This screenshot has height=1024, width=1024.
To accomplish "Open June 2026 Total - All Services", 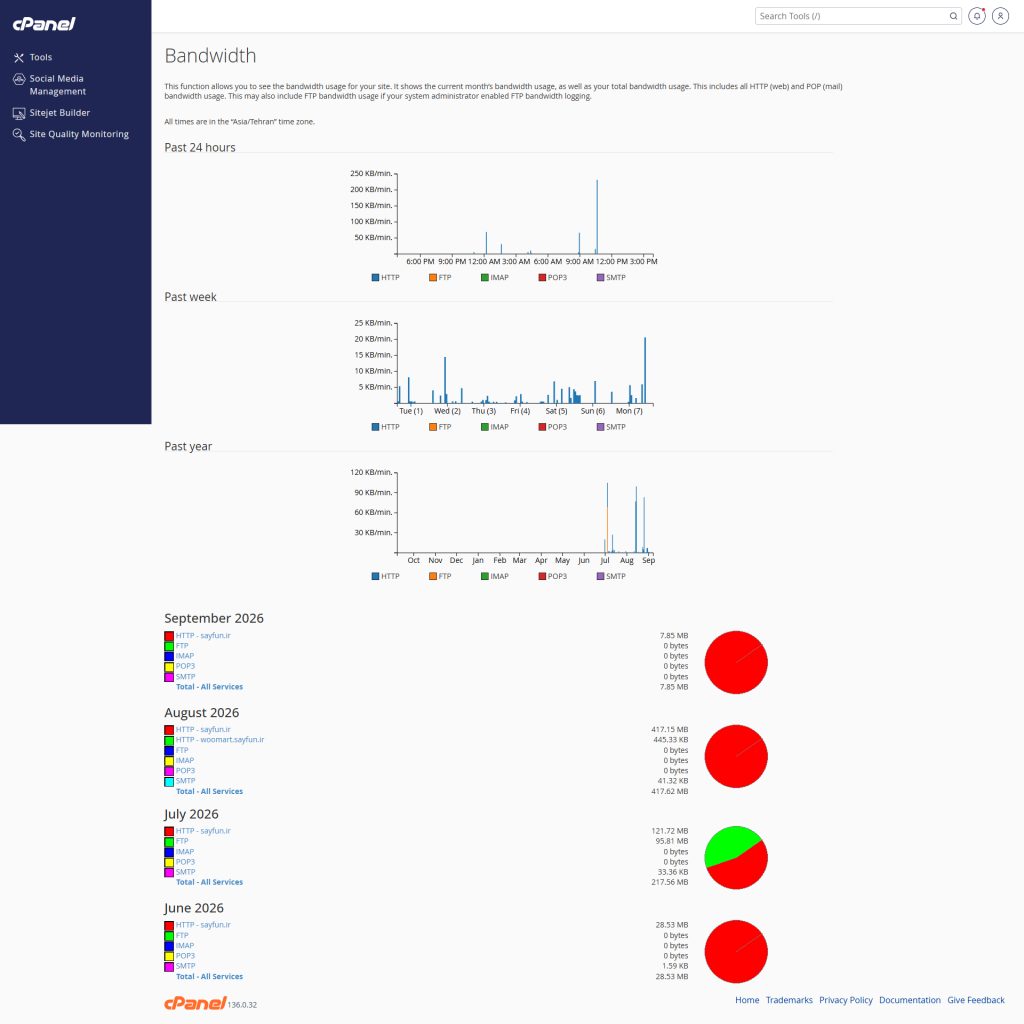I will [209, 977].
